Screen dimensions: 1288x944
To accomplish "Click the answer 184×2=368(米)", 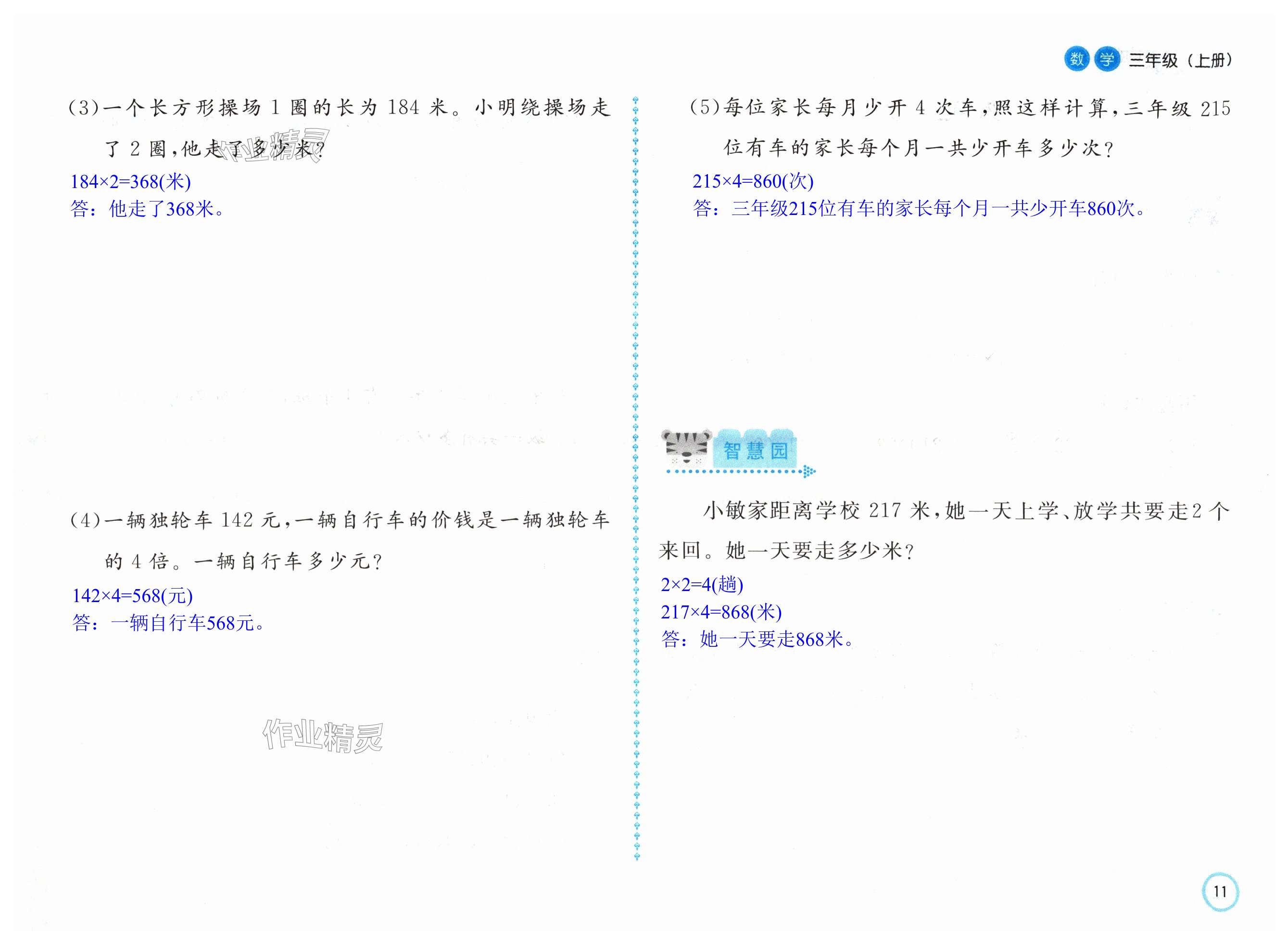I will pos(130,182).
